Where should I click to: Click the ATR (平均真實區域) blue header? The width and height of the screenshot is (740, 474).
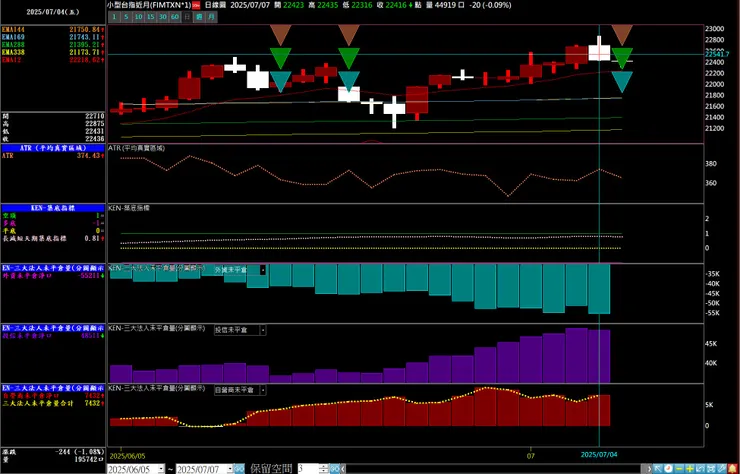tap(53, 148)
